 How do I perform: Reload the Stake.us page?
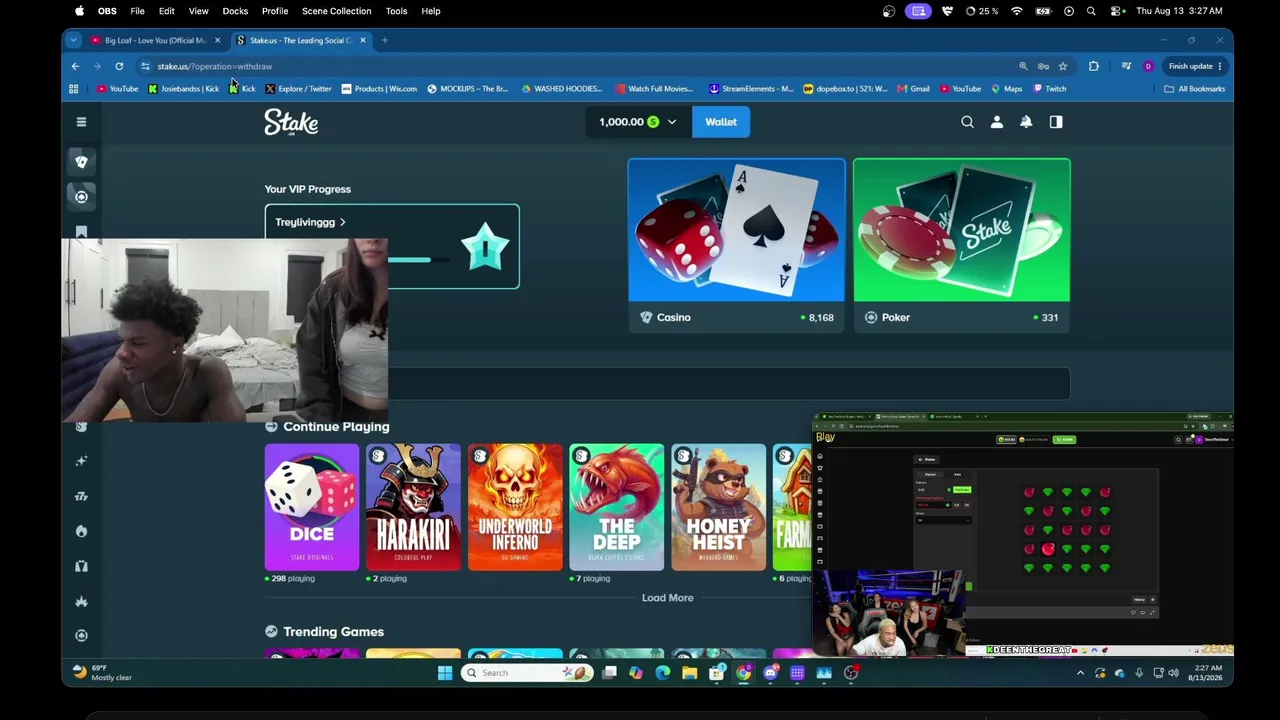pos(119,66)
